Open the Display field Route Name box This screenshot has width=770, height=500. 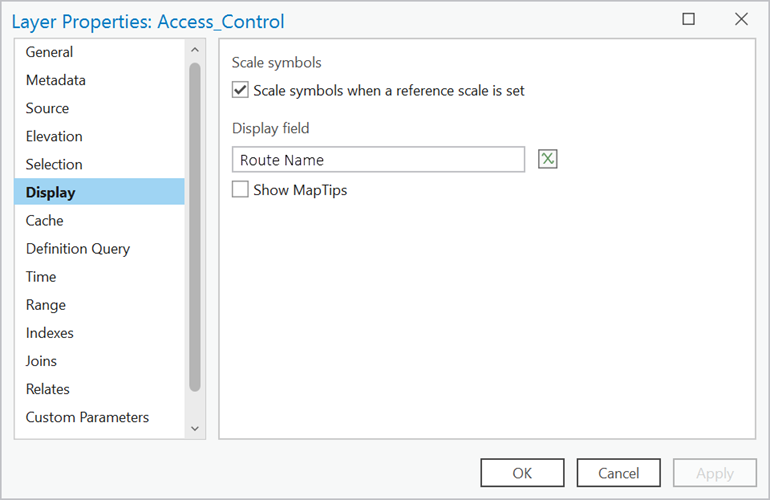(378, 160)
